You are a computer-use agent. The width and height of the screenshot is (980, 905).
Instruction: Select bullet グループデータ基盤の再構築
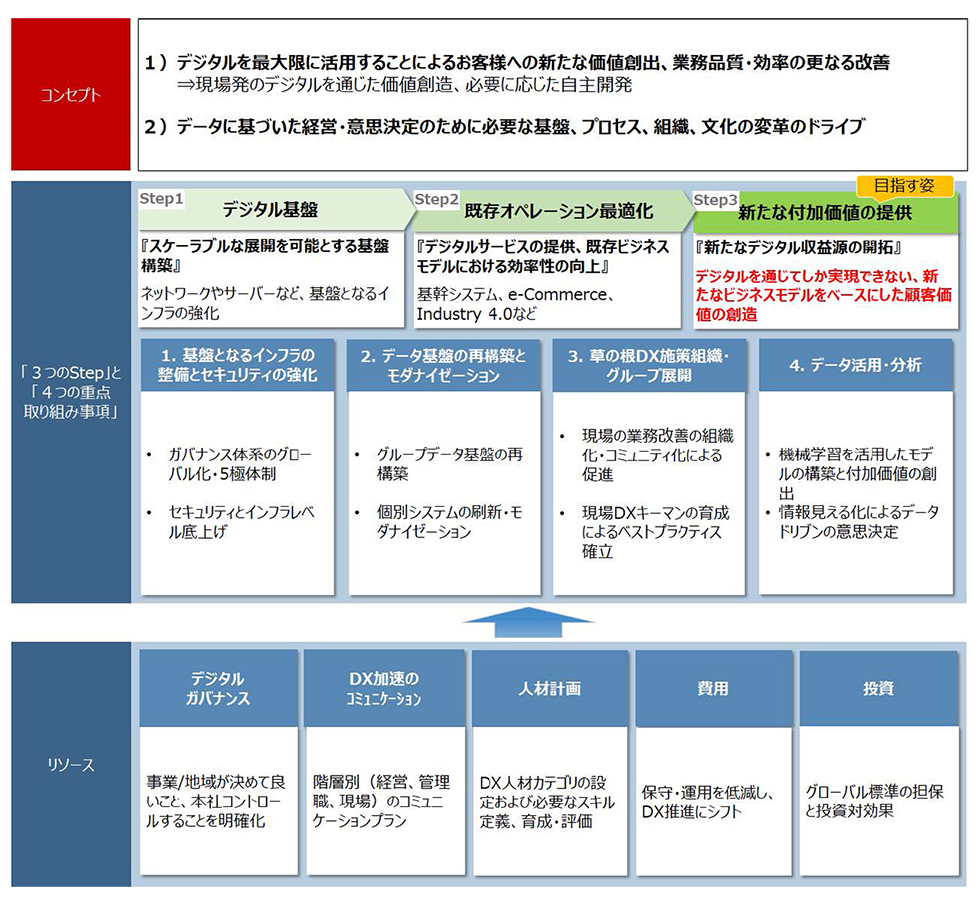pos(449,464)
